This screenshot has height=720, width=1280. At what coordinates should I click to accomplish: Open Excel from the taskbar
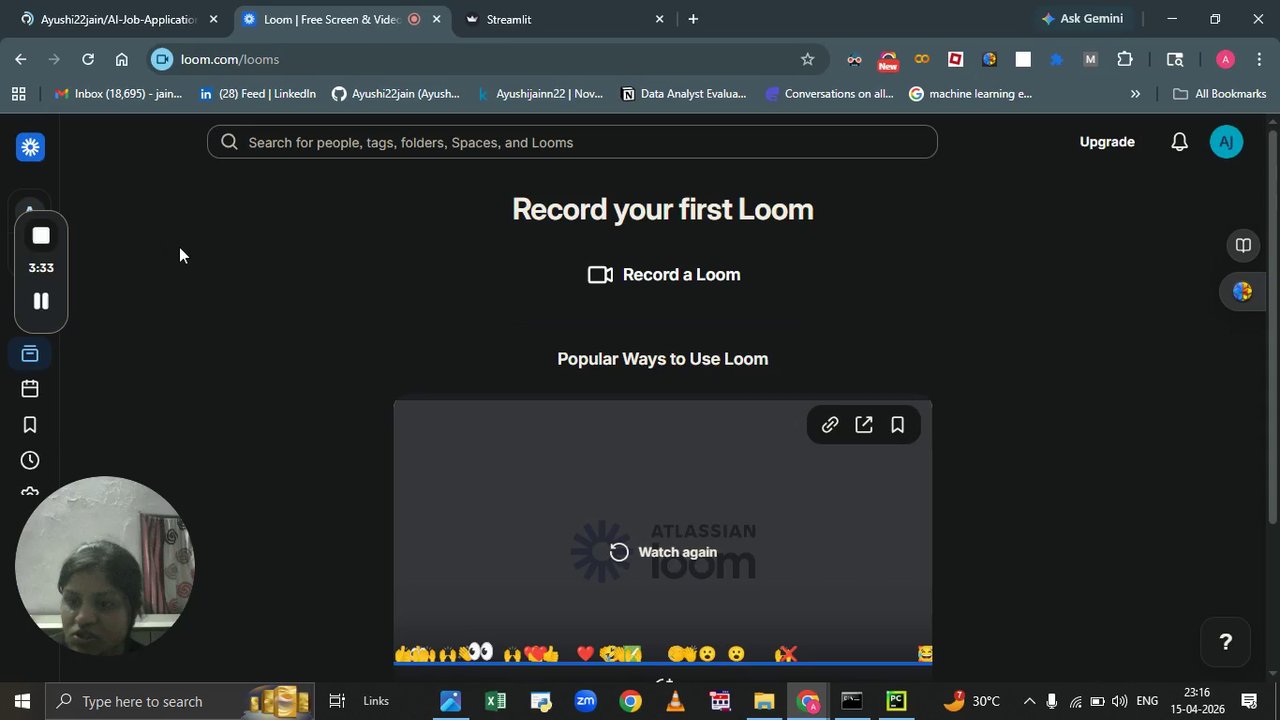click(495, 701)
